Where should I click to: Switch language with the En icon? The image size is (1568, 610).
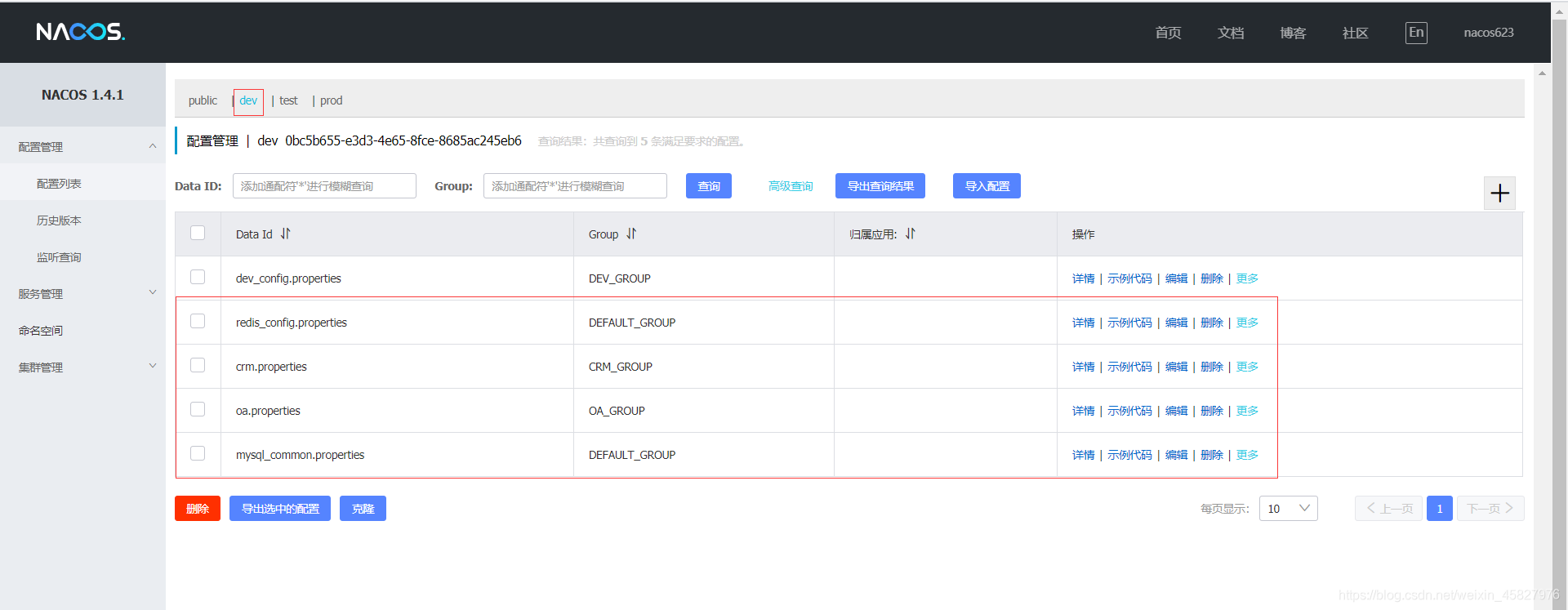click(x=1416, y=33)
